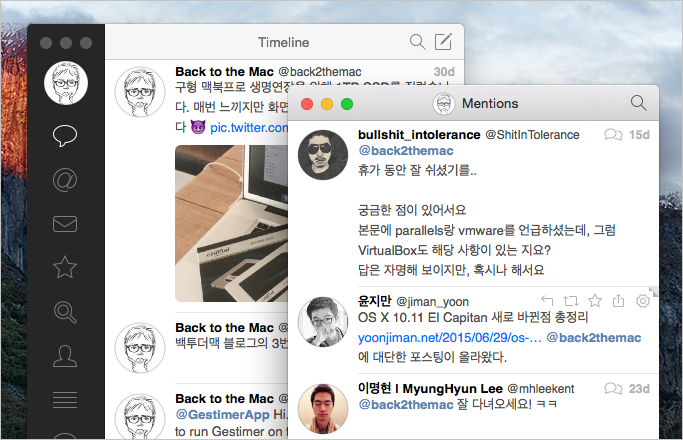Screen dimensions: 683x440
Task: Click the Mentions window title
Action: (490, 103)
